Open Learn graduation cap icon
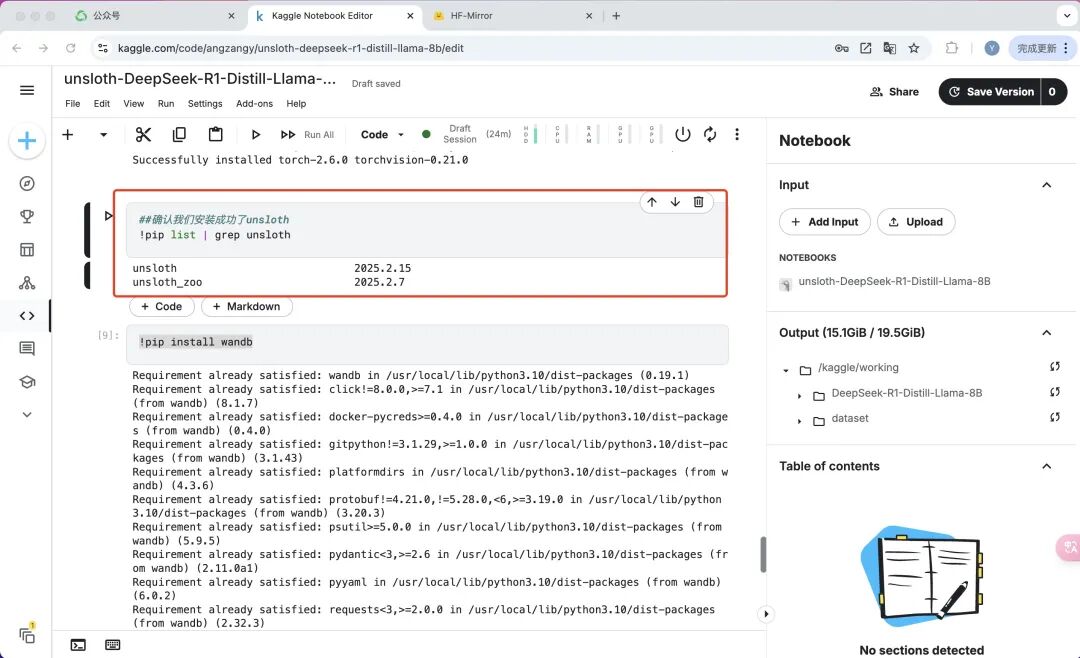The width and height of the screenshot is (1080, 658). point(27,382)
